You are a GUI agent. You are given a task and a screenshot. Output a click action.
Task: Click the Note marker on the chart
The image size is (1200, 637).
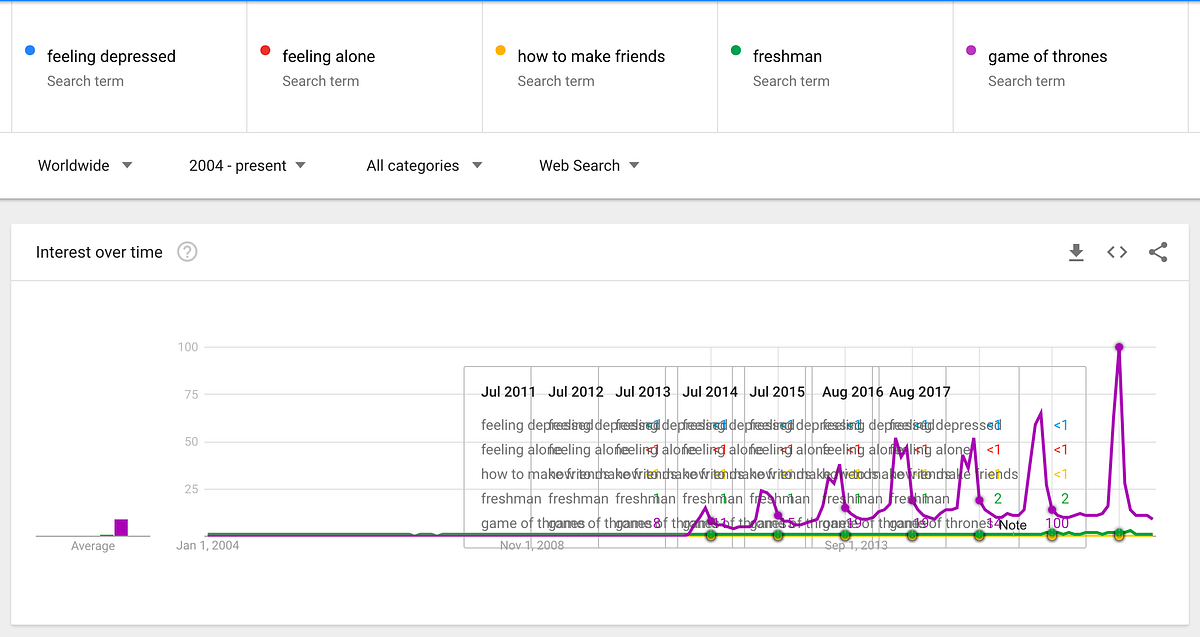click(1012, 525)
